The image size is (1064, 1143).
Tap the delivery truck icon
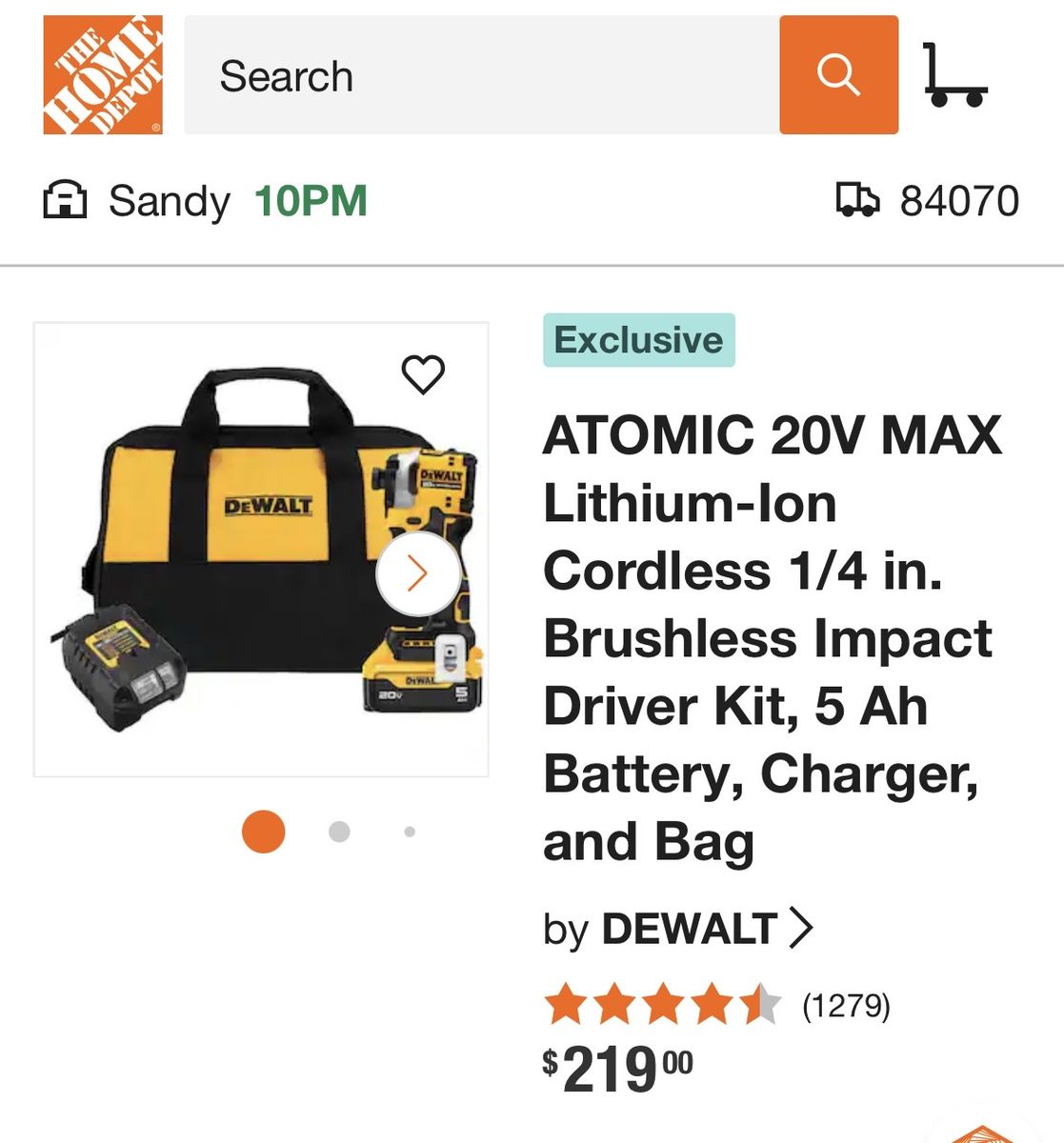pos(857,200)
